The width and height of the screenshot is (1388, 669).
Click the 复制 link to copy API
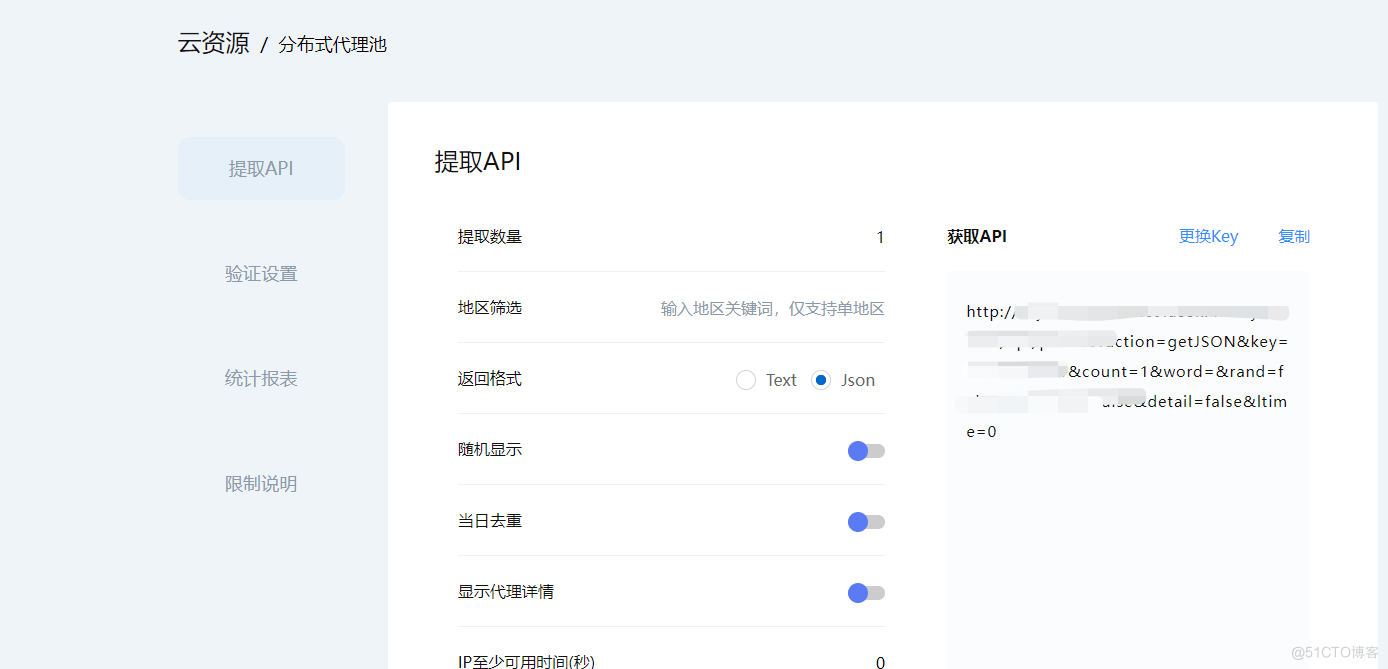1294,236
